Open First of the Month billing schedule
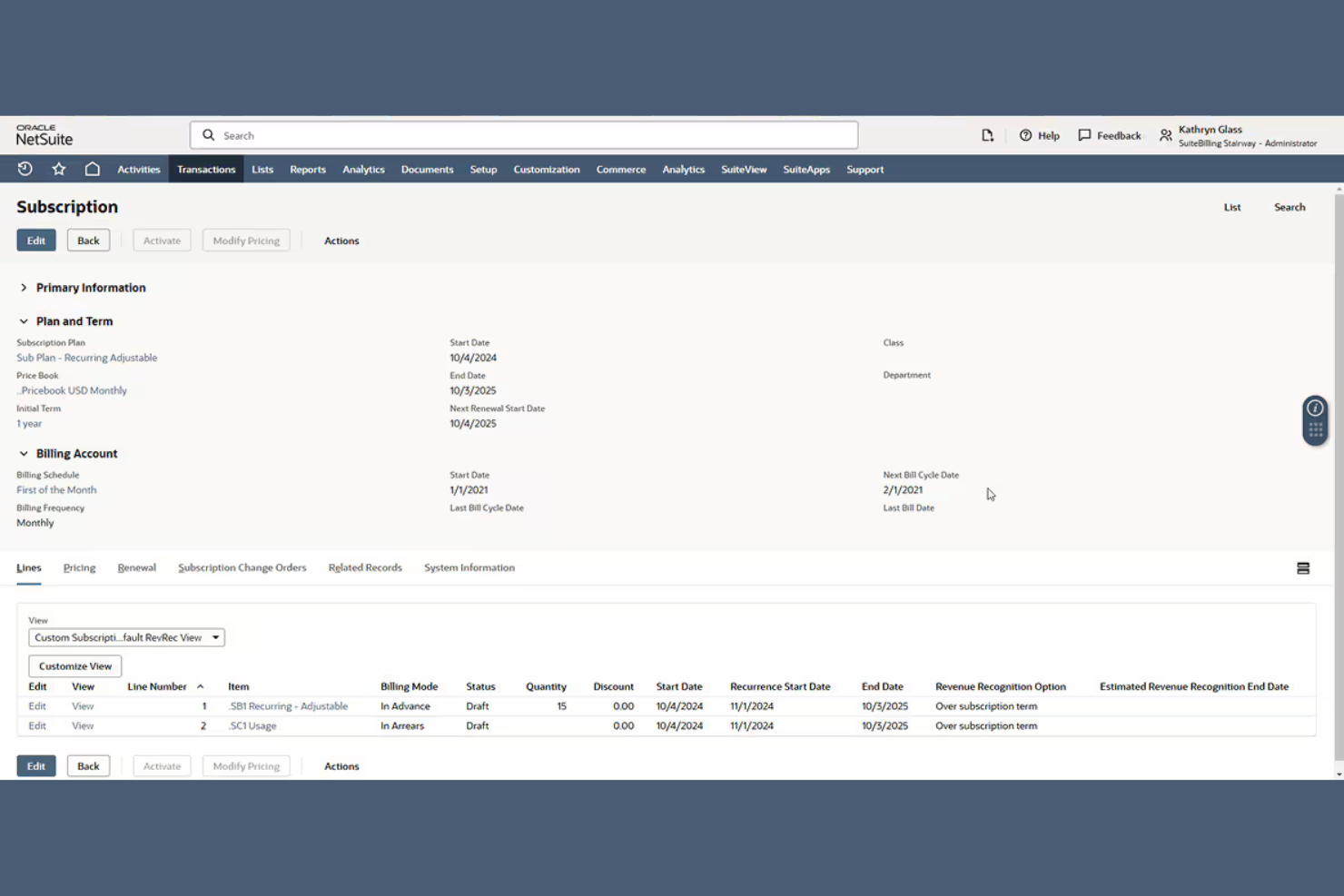 coord(56,490)
